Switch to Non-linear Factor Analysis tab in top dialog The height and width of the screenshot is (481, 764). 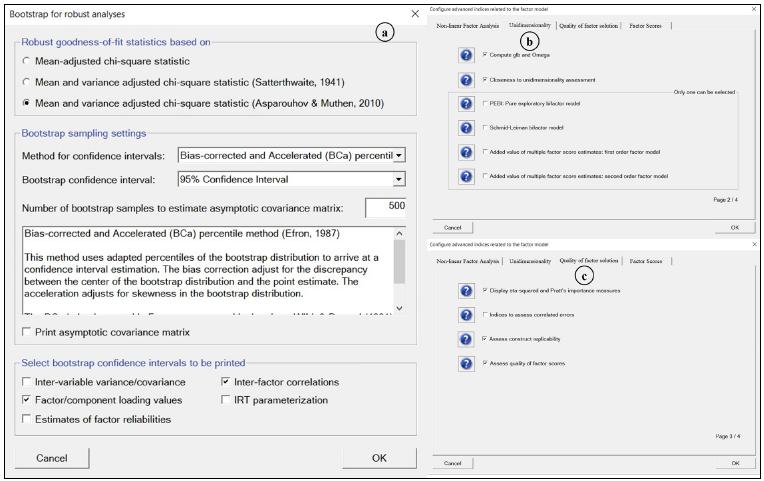pyautogui.click(x=469, y=26)
